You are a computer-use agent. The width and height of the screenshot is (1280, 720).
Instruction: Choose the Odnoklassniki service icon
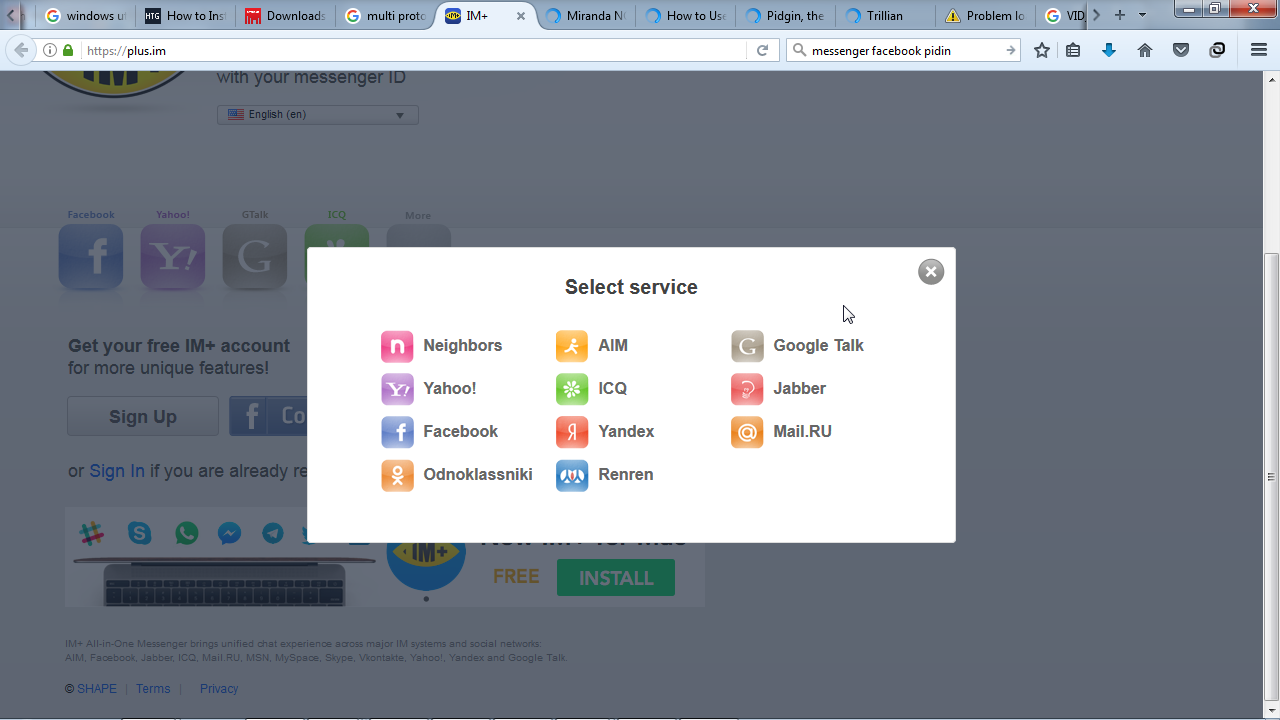click(x=397, y=475)
